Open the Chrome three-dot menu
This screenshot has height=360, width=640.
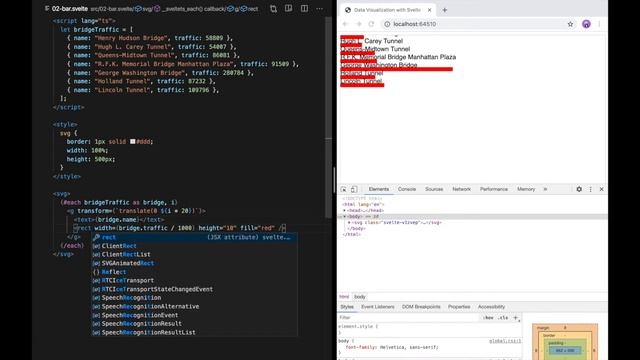pos(599,24)
